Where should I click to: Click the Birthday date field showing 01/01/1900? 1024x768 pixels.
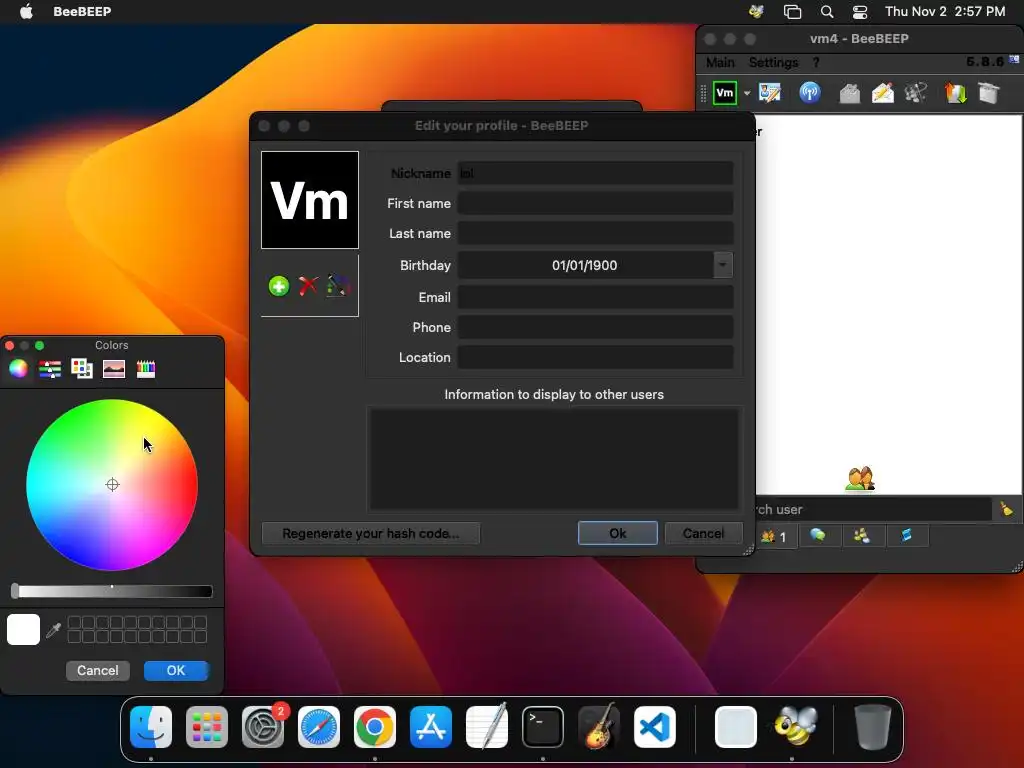tap(584, 265)
